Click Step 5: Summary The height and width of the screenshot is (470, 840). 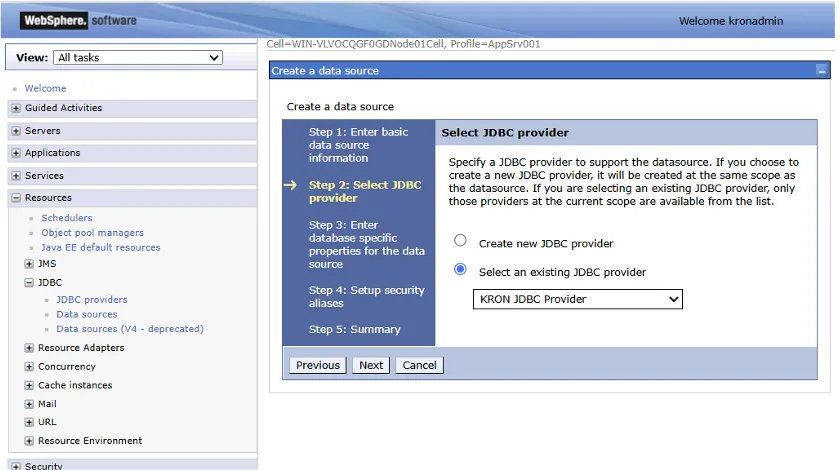pos(355,330)
